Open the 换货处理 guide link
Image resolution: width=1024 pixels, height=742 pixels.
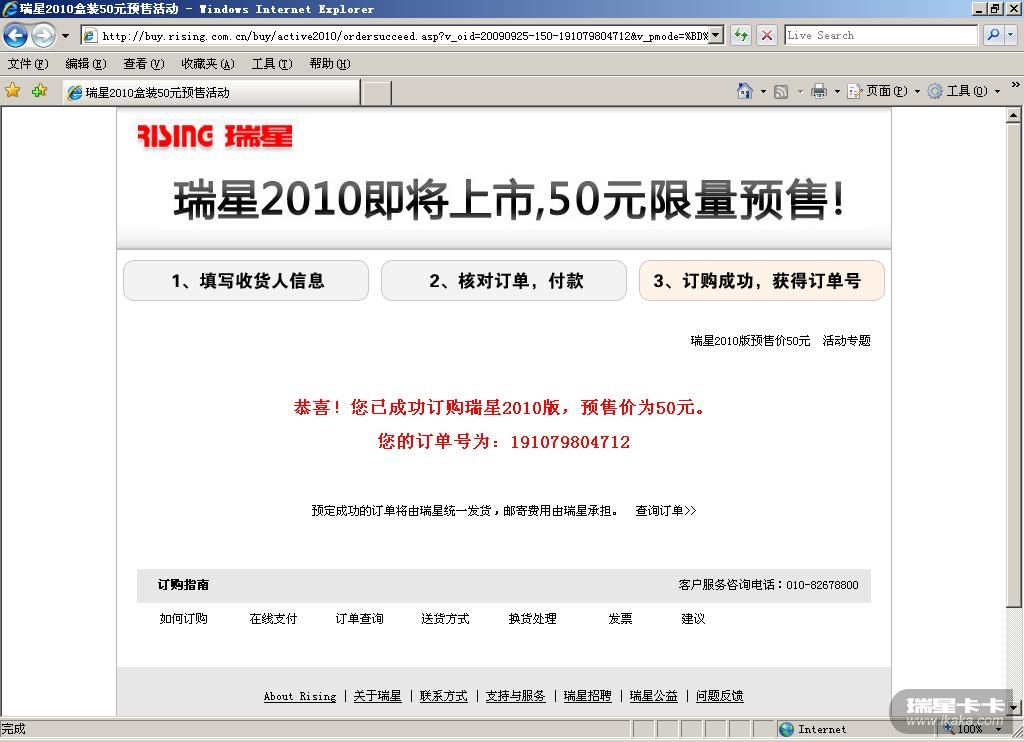[x=532, y=619]
